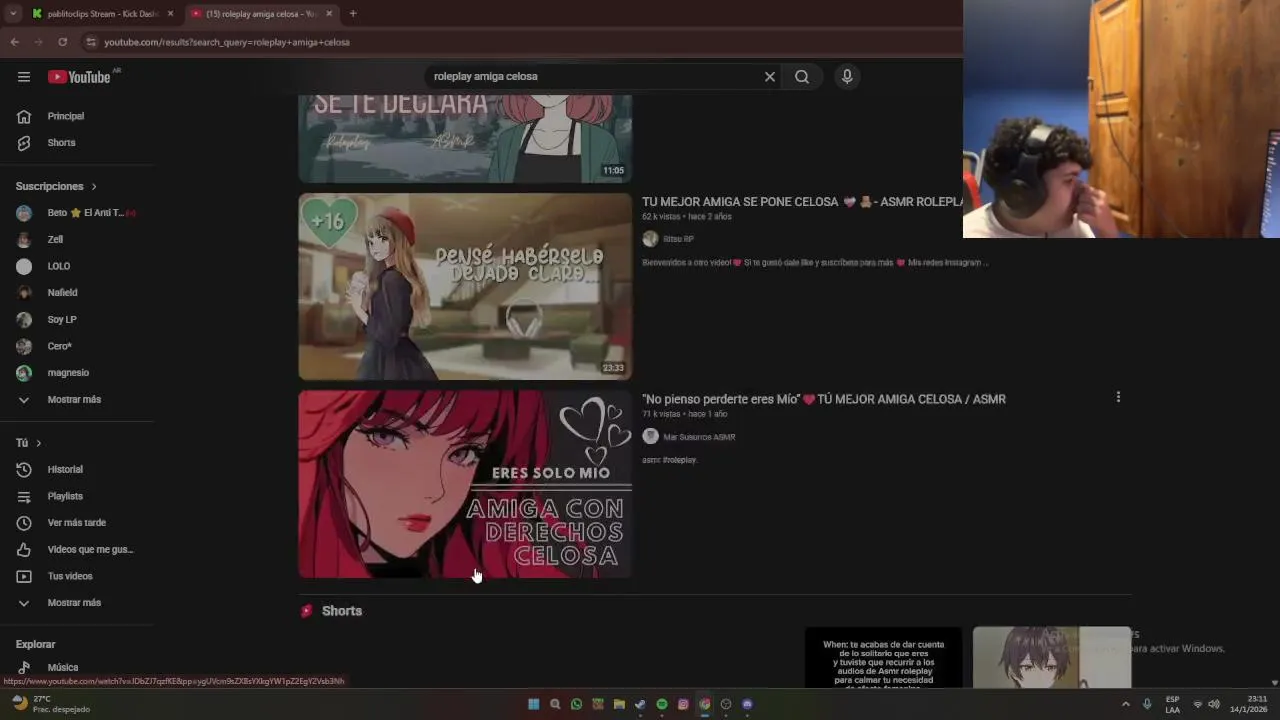This screenshot has height=720, width=1280.
Task: Reload the page with refresh button
Action: point(62,42)
